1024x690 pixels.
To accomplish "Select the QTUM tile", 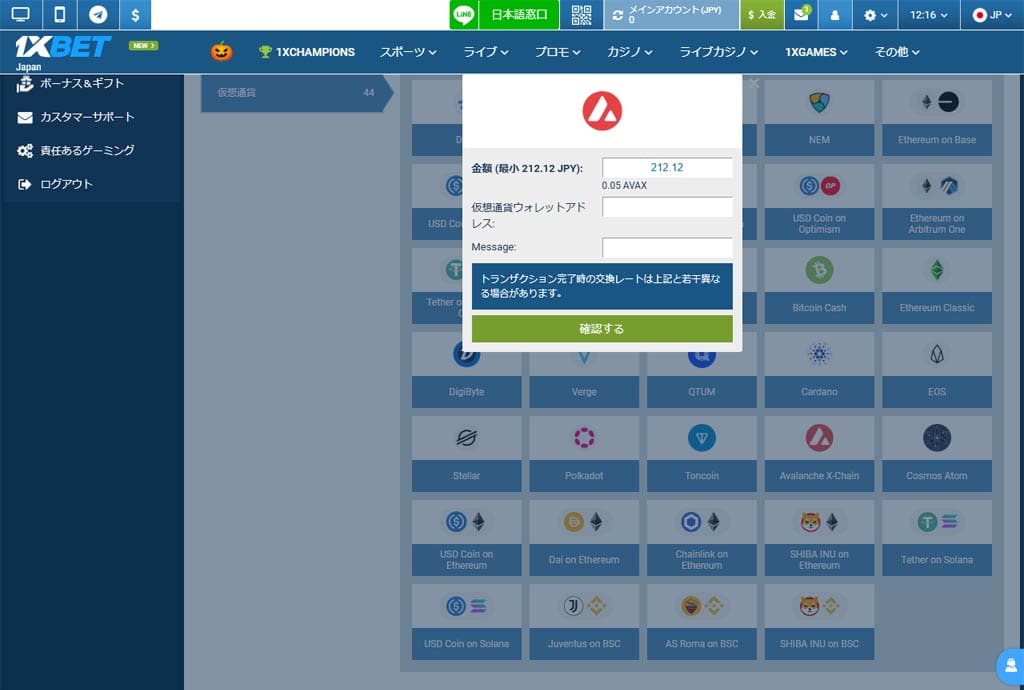I will tap(701, 380).
